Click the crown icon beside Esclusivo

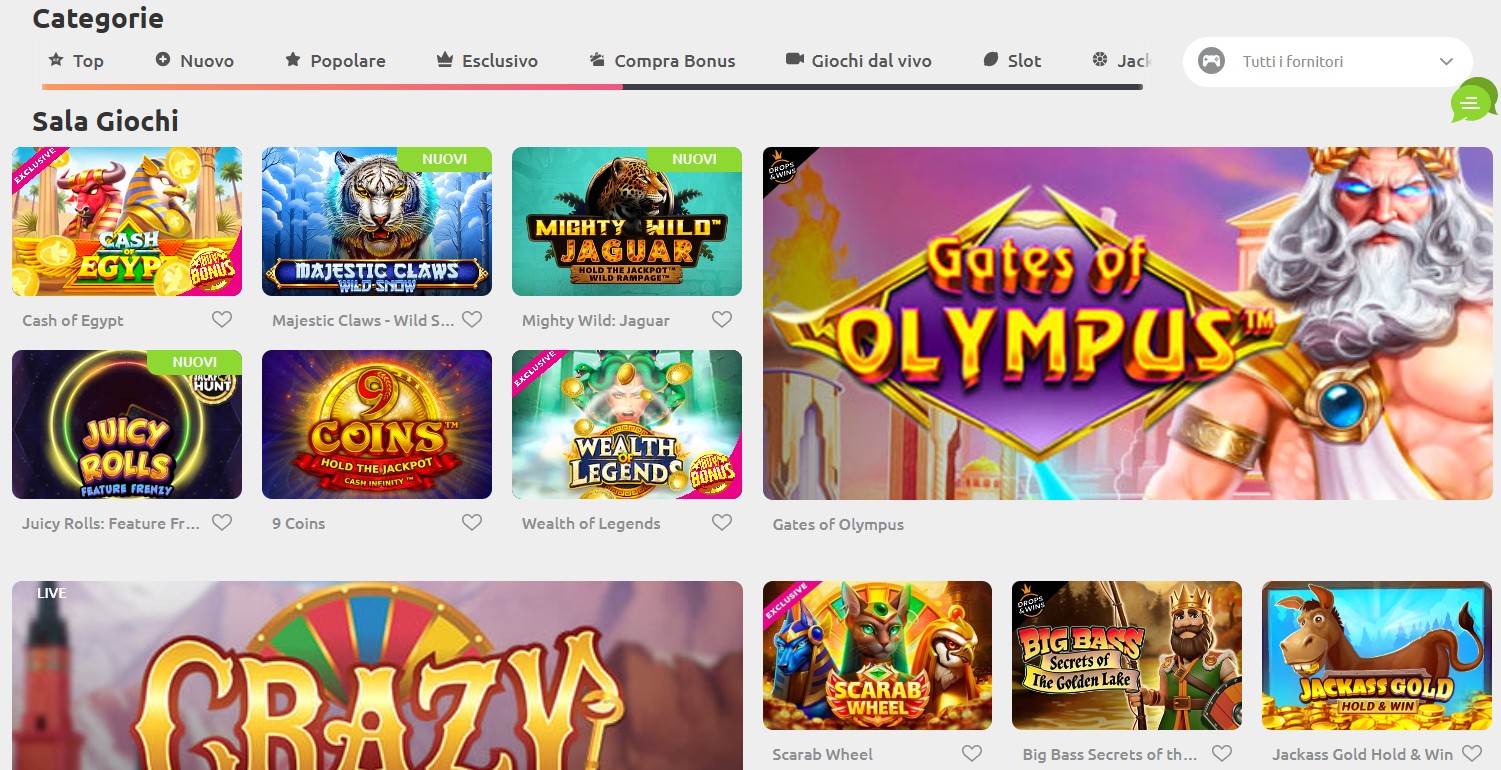coord(445,60)
